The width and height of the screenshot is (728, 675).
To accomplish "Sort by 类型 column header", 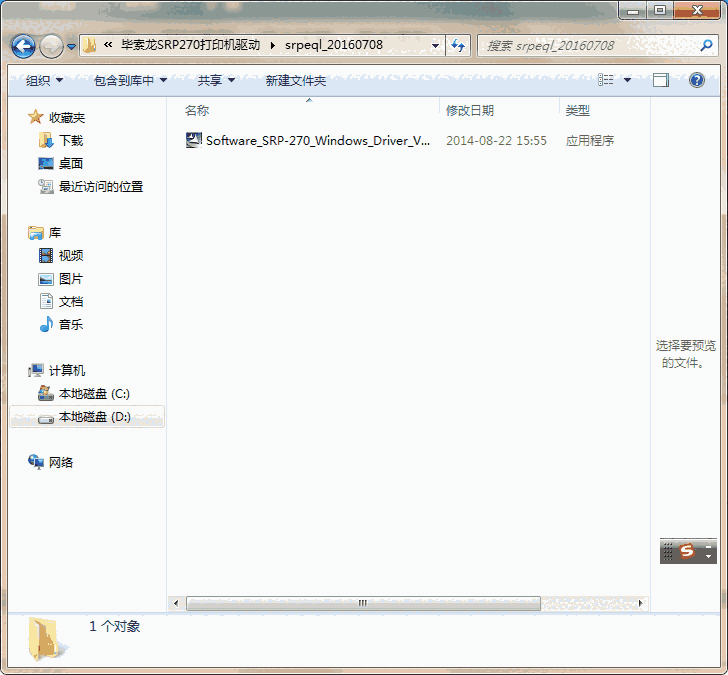I will coord(578,110).
